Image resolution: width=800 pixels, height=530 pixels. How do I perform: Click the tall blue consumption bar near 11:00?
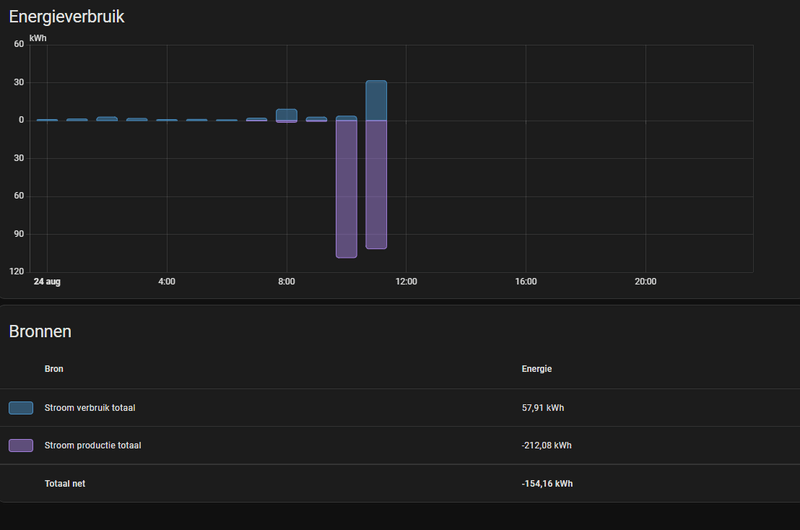pos(376,100)
